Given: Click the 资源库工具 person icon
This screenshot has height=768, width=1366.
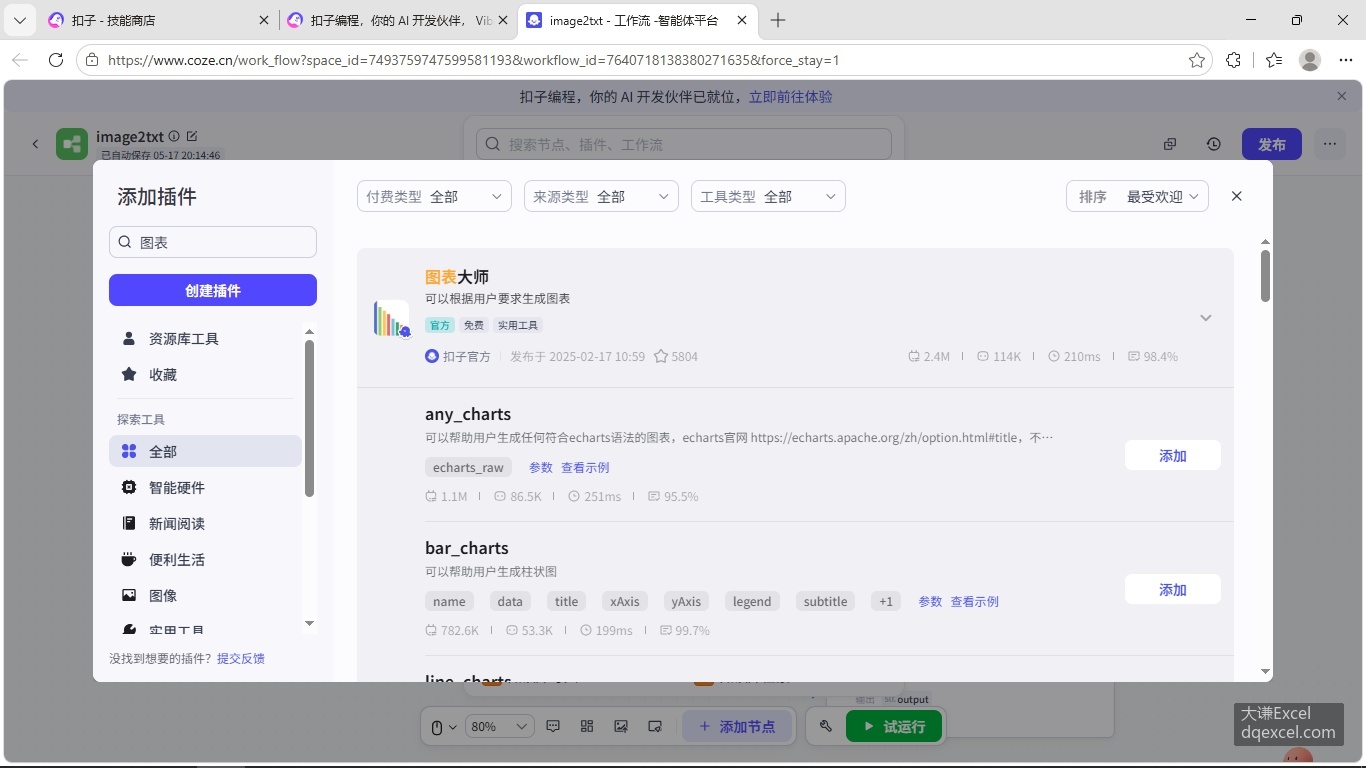Looking at the screenshot, I should click(129, 338).
